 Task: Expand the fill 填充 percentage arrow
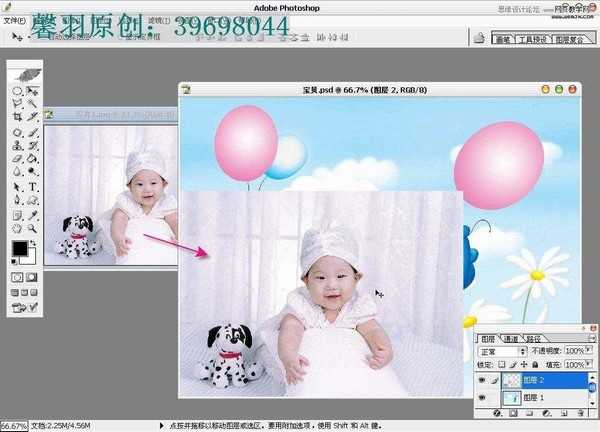pos(590,365)
